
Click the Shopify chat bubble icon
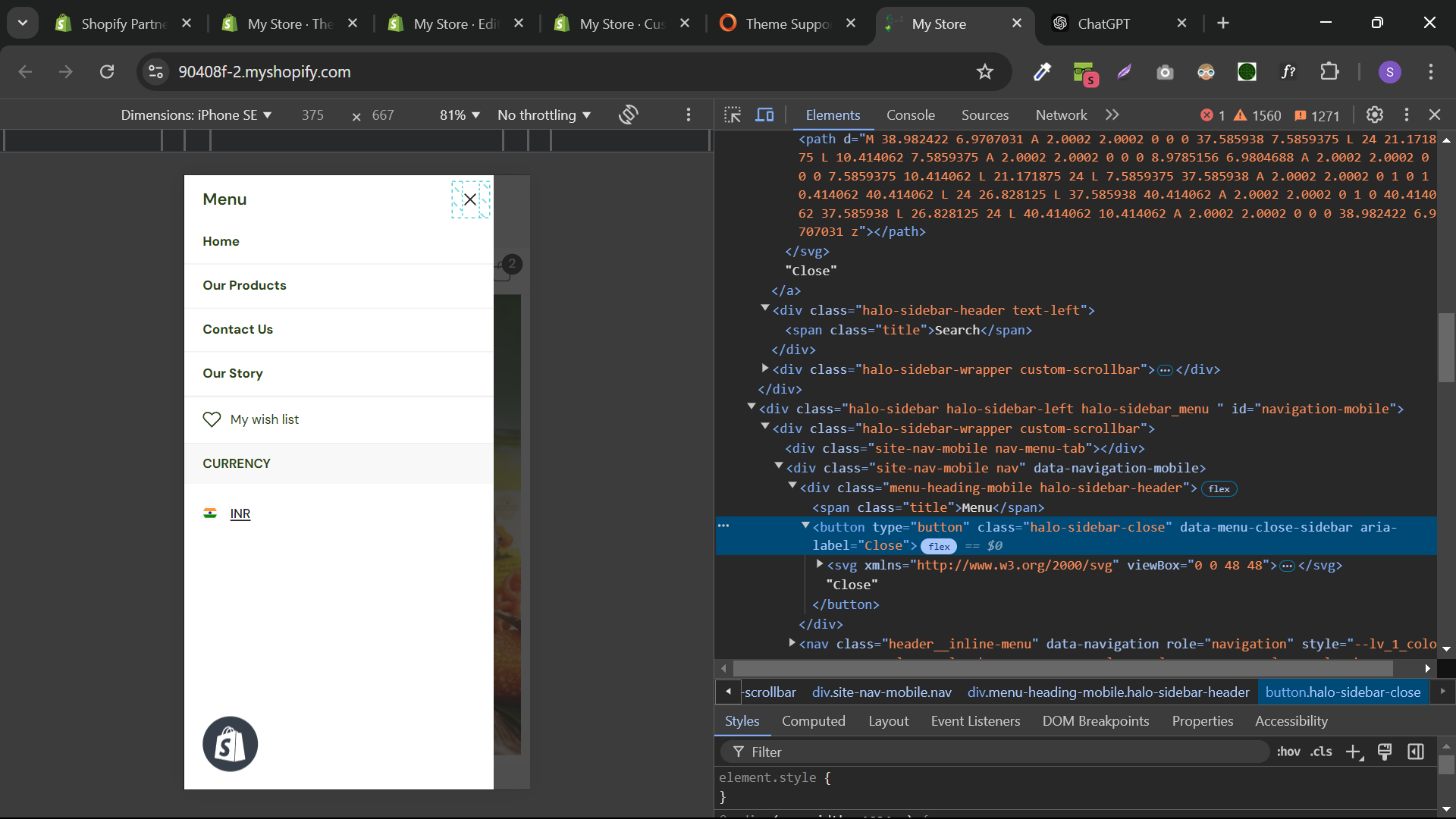(x=230, y=744)
